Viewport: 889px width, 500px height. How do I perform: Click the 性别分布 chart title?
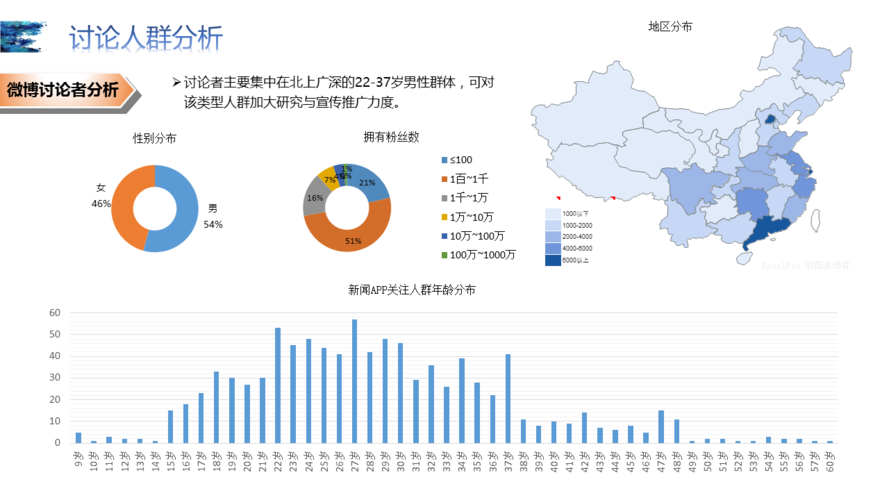tap(154, 138)
